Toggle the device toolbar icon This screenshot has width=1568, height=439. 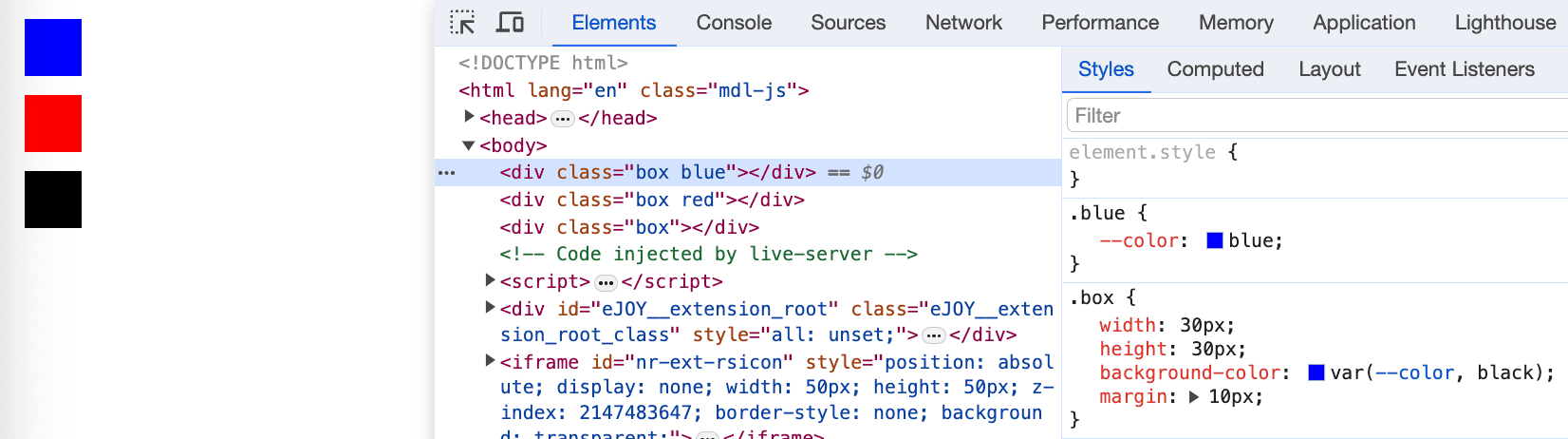point(511,22)
